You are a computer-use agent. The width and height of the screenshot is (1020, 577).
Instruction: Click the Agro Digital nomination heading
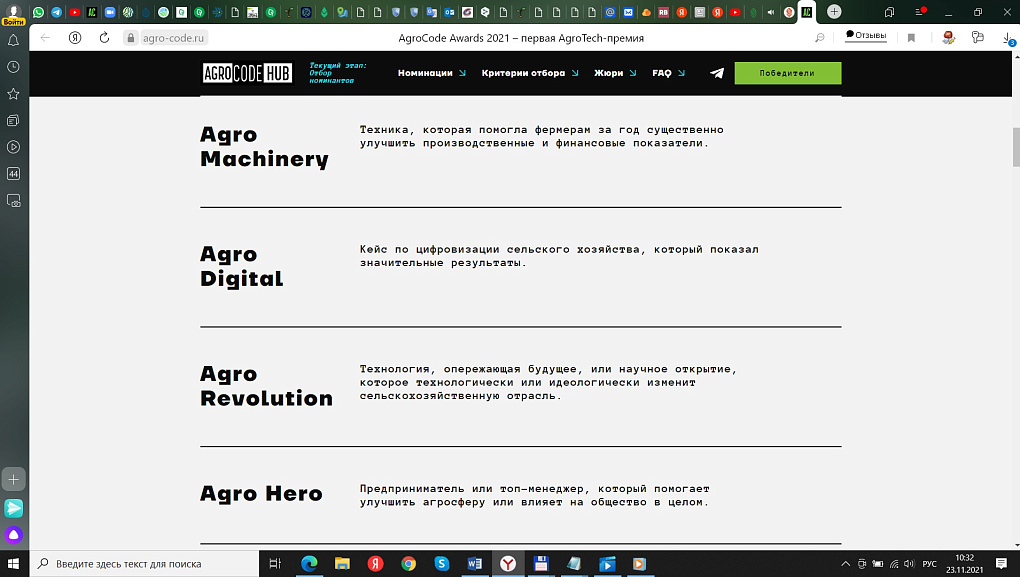[x=241, y=266]
